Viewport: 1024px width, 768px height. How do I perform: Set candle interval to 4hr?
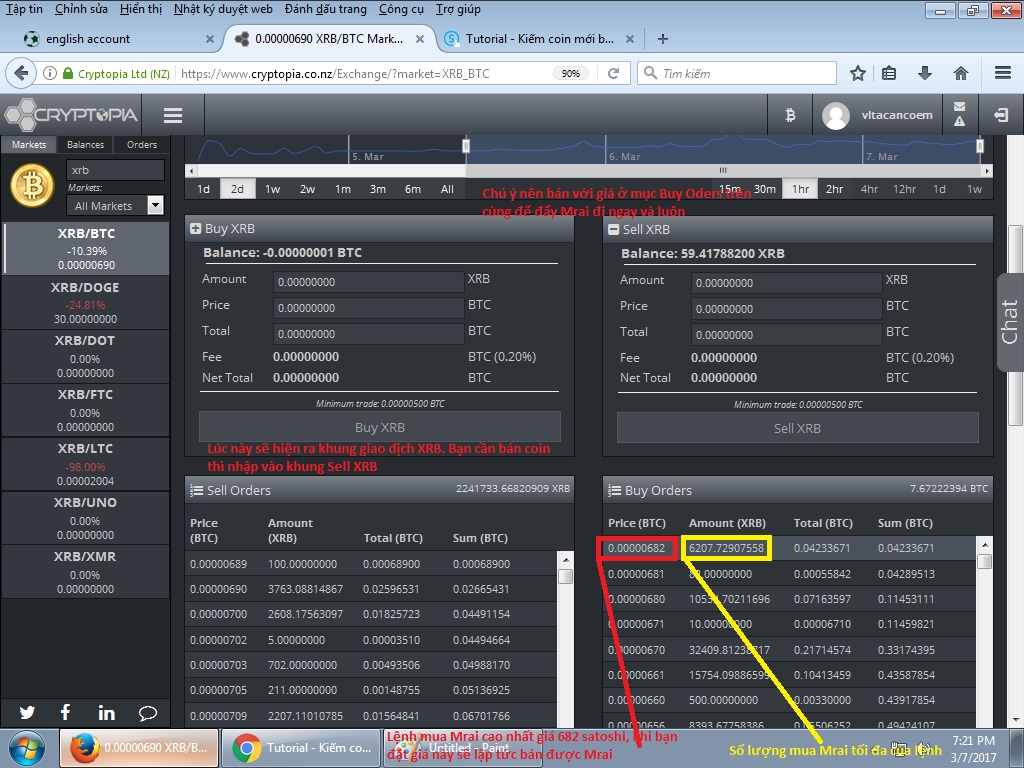coord(869,189)
